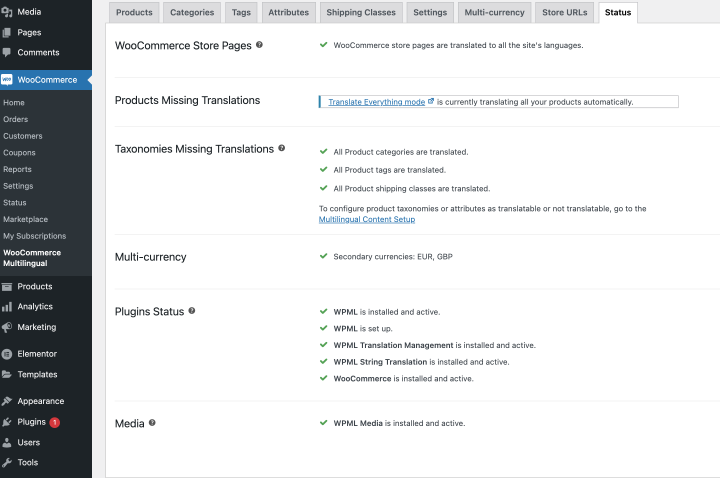Click Products label in admin sidebar

tap(35, 287)
